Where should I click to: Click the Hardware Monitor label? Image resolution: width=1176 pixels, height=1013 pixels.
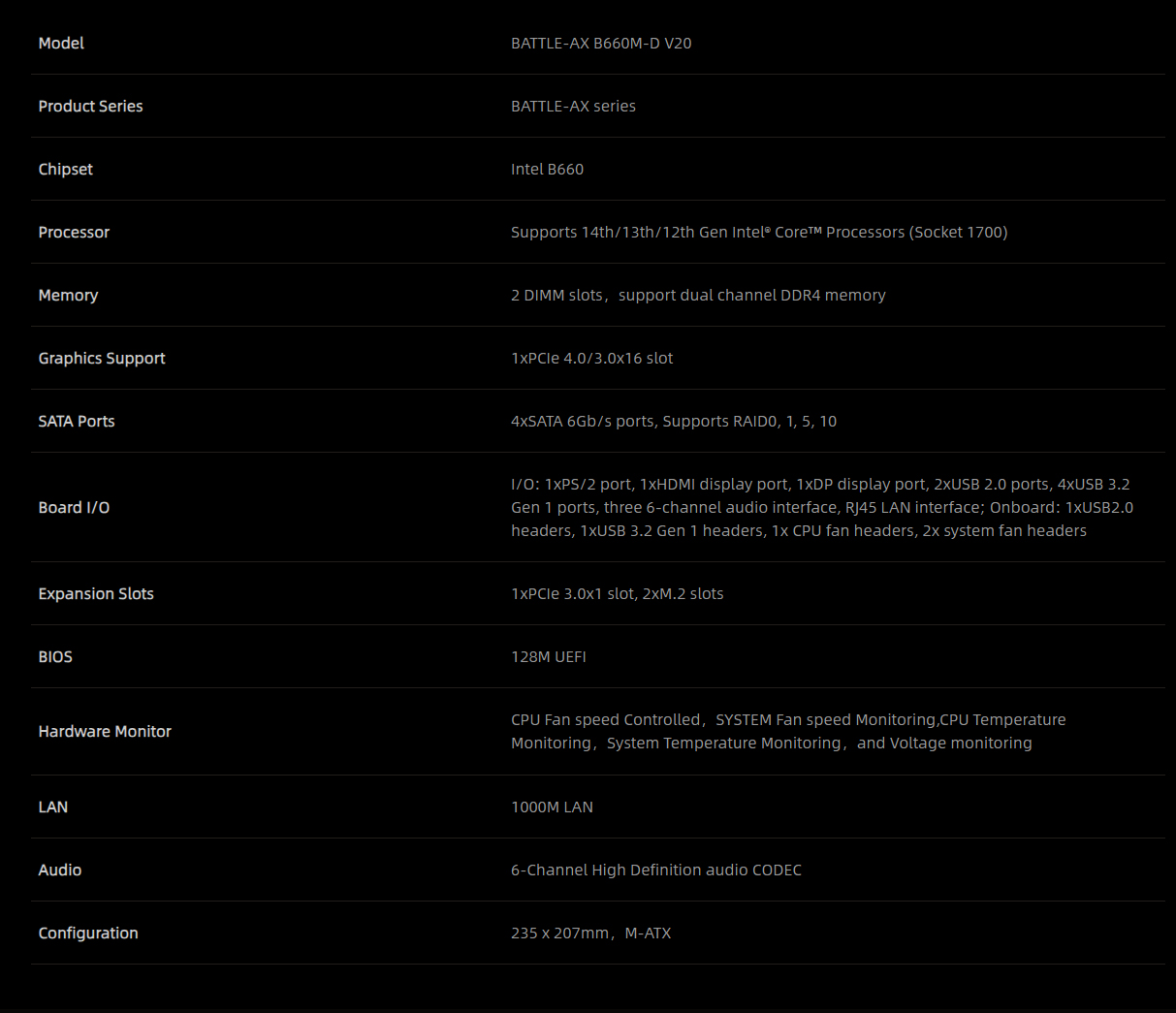tap(105, 732)
